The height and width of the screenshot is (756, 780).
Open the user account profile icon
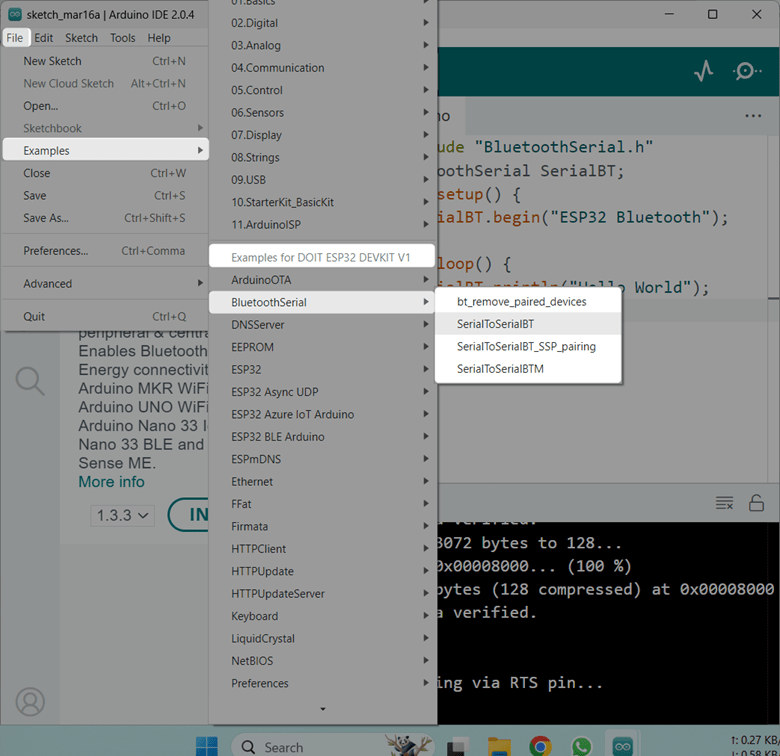pyautogui.click(x=30, y=702)
